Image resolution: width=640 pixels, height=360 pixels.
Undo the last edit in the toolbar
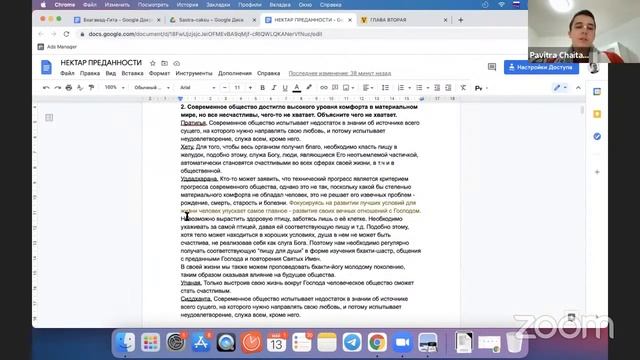[46, 88]
